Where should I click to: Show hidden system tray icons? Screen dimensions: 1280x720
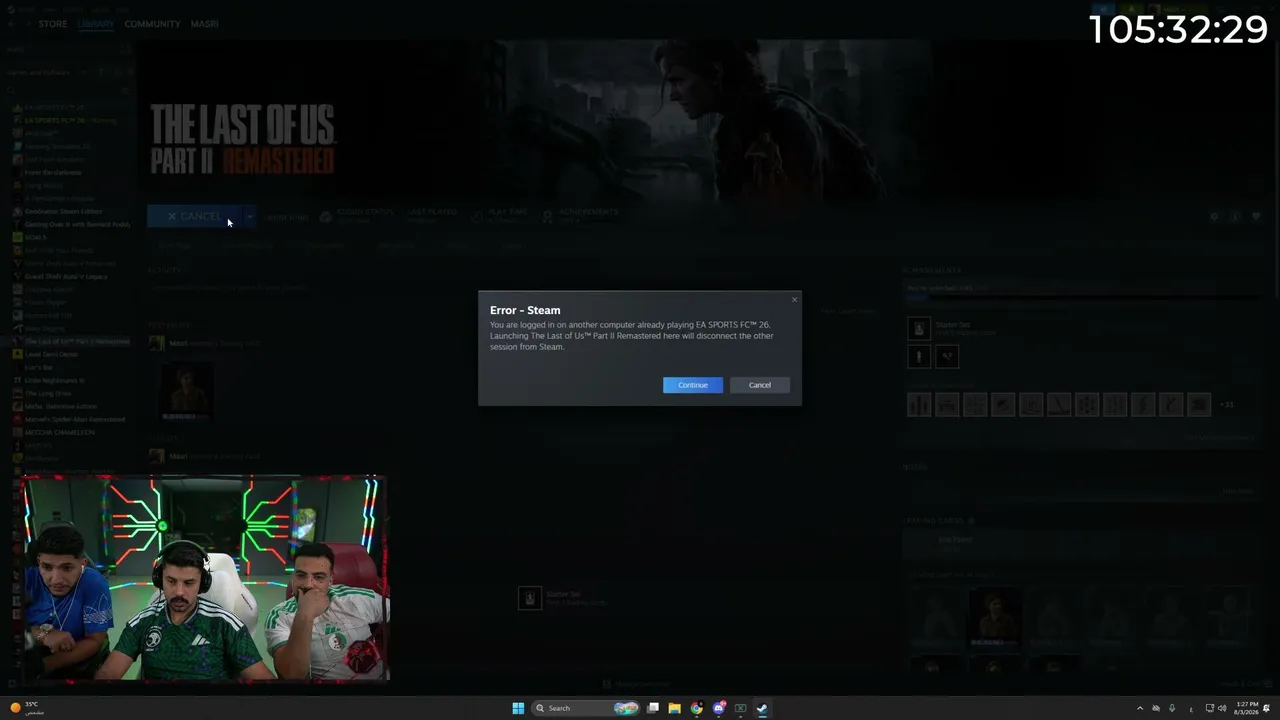point(1139,708)
